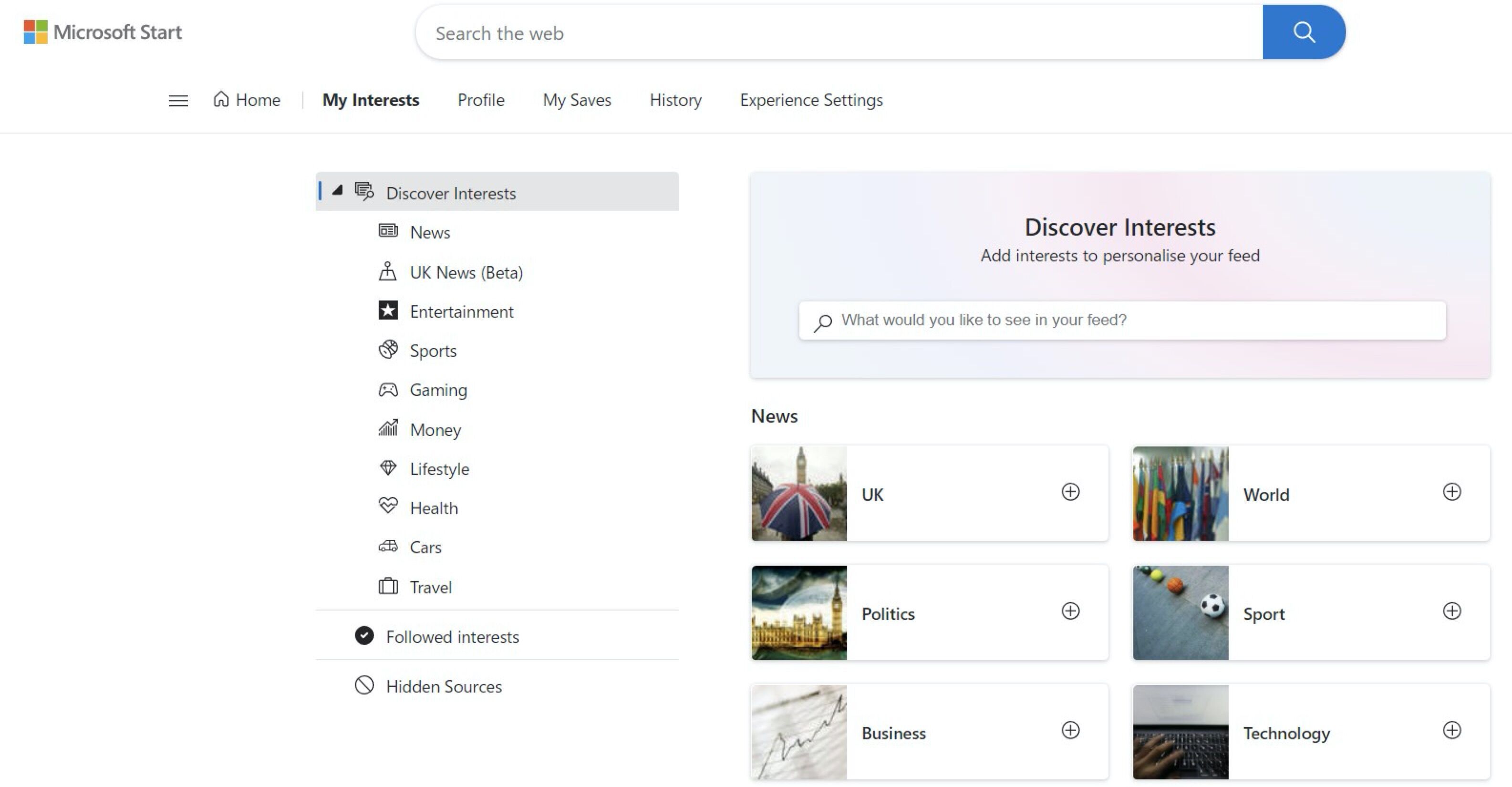Click the blue web search magnifier button
The width and height of the screenshot is (1512, 787).
pyautogui.click(x=1303, y=32)
